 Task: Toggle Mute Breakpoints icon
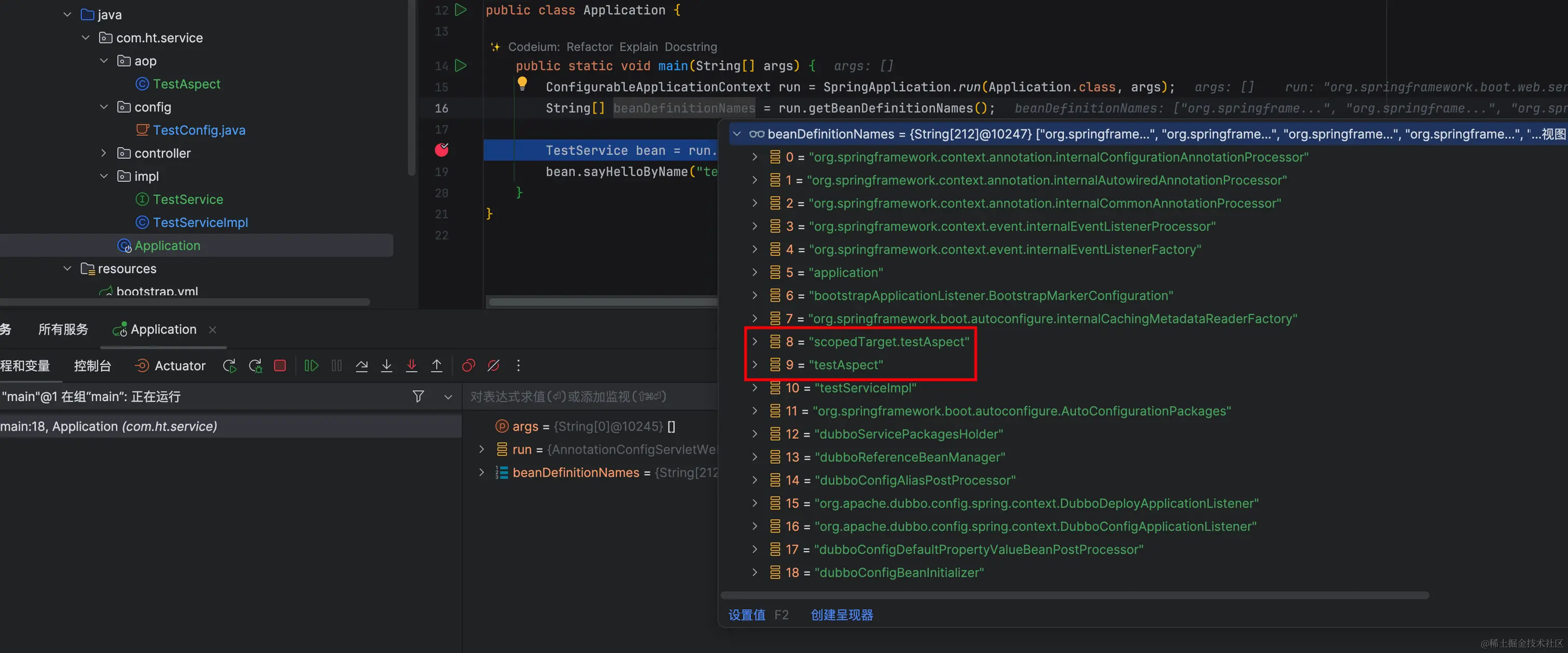[494, 366]
